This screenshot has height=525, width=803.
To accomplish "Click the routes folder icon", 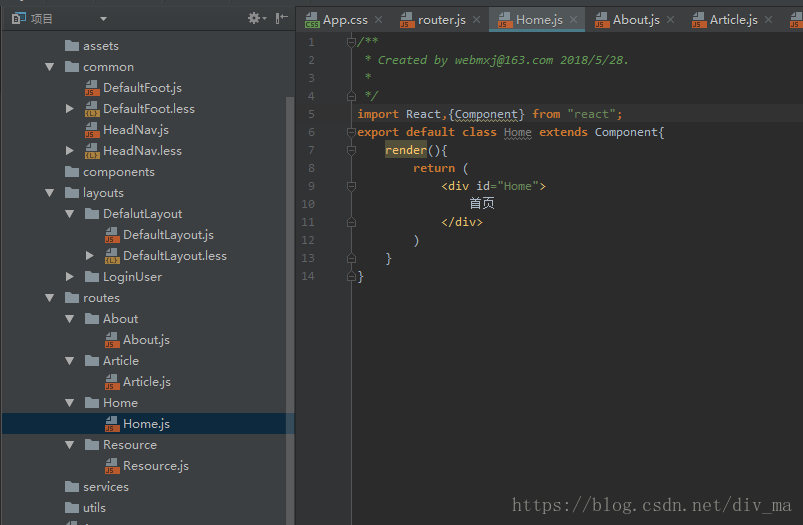I will 72,298.
